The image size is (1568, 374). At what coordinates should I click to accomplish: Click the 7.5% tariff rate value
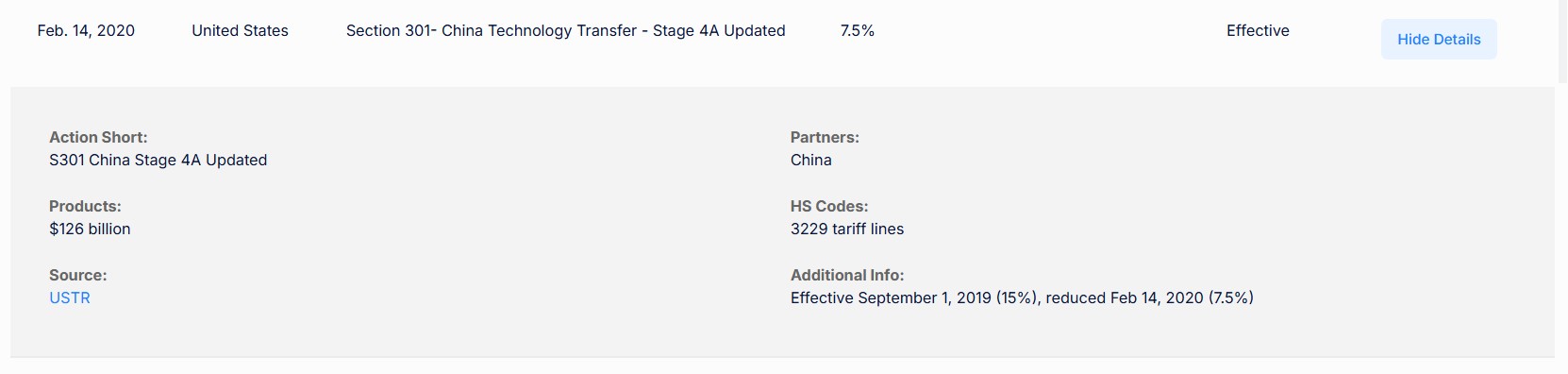(857, 30)
